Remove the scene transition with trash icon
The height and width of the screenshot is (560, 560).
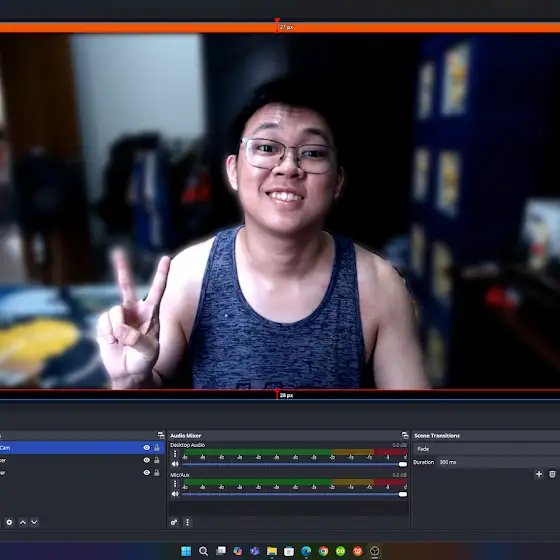(552, 474)
